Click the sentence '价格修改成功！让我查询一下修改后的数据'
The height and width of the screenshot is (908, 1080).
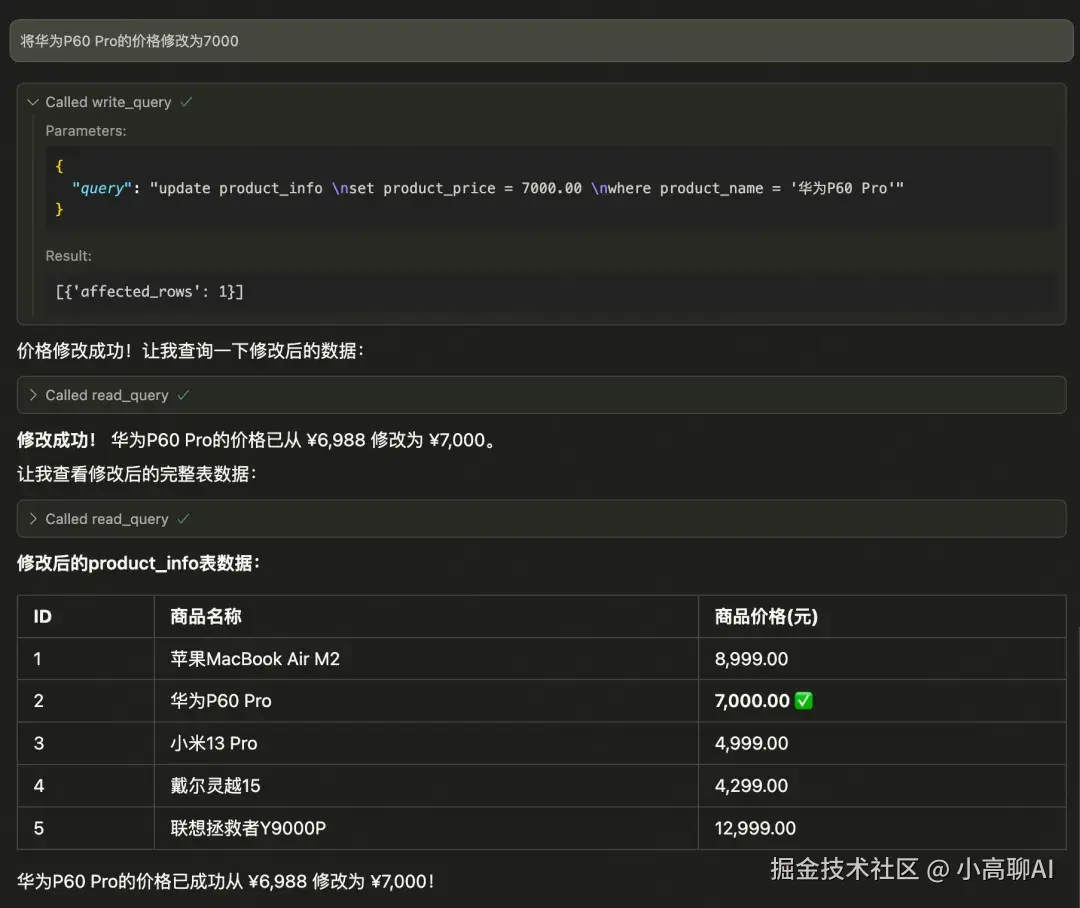(x=190, y=351)
